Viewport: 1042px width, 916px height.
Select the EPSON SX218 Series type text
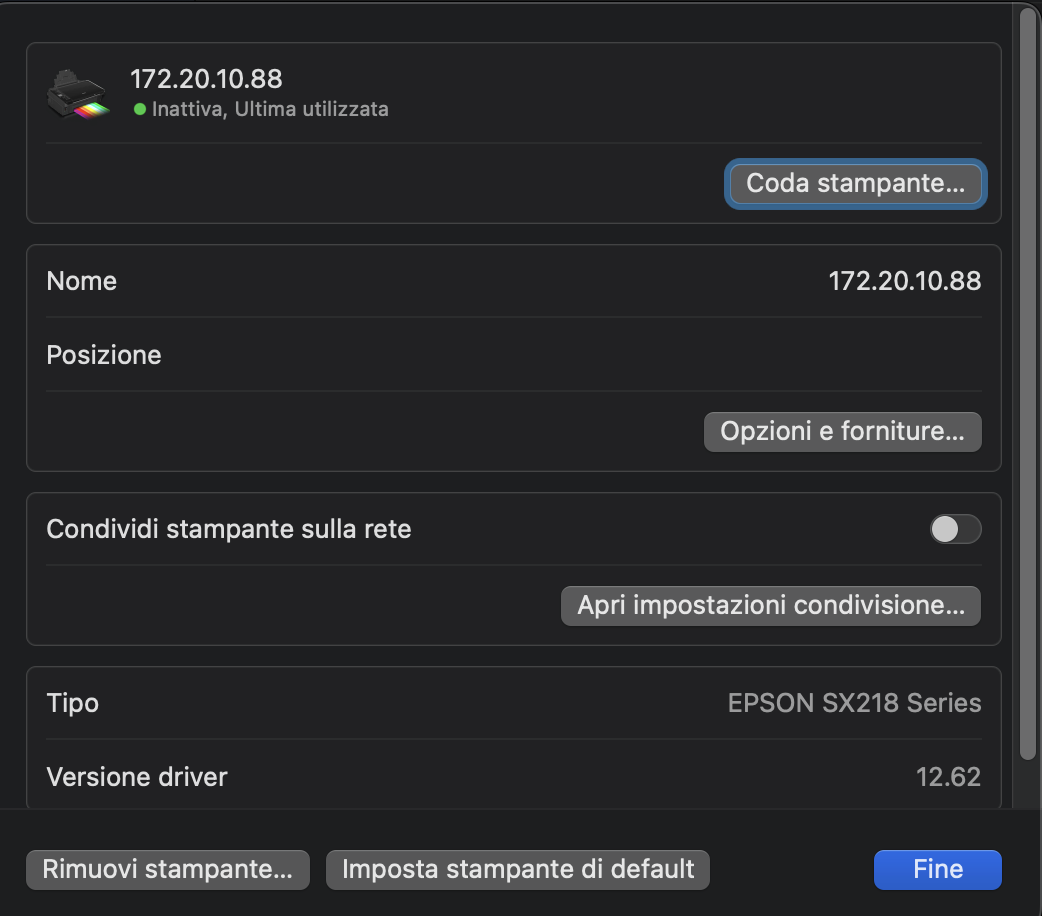854,703
